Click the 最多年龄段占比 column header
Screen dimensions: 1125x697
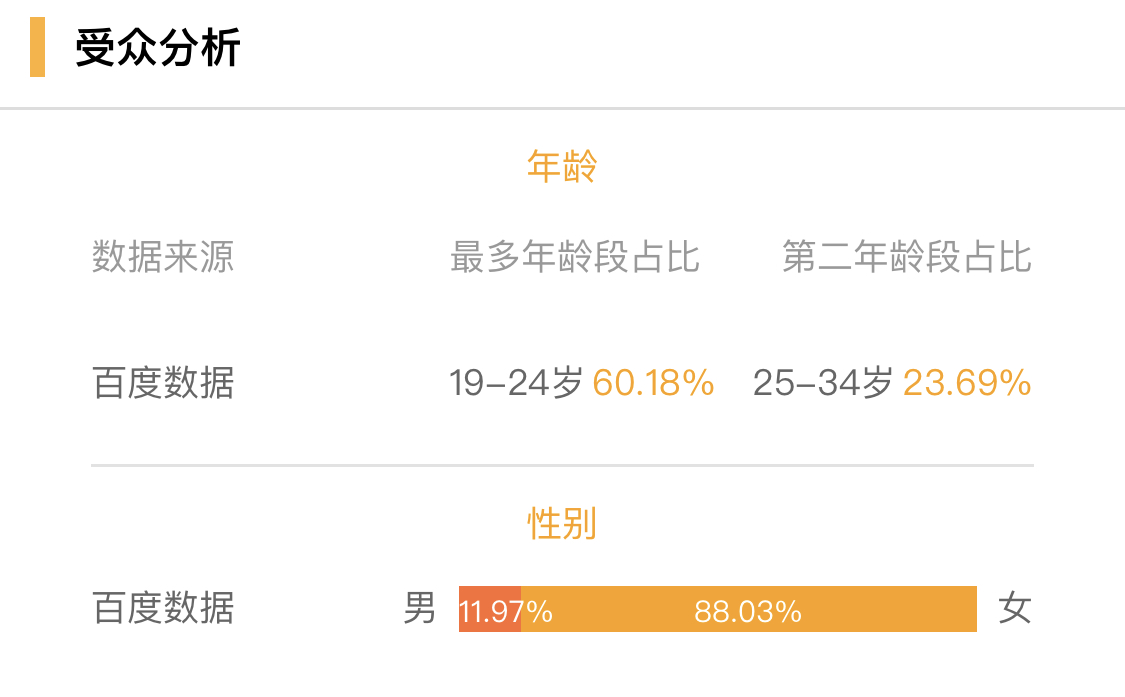point(575,256)
